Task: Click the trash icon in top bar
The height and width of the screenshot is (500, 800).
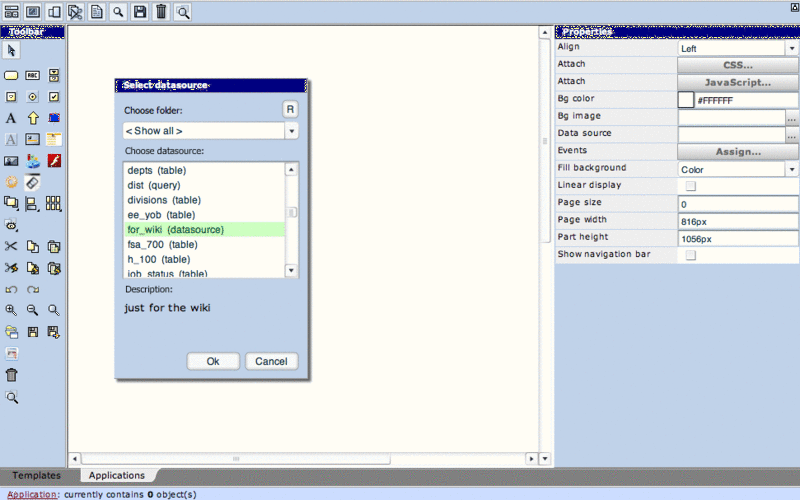Action: coord(161,12)
